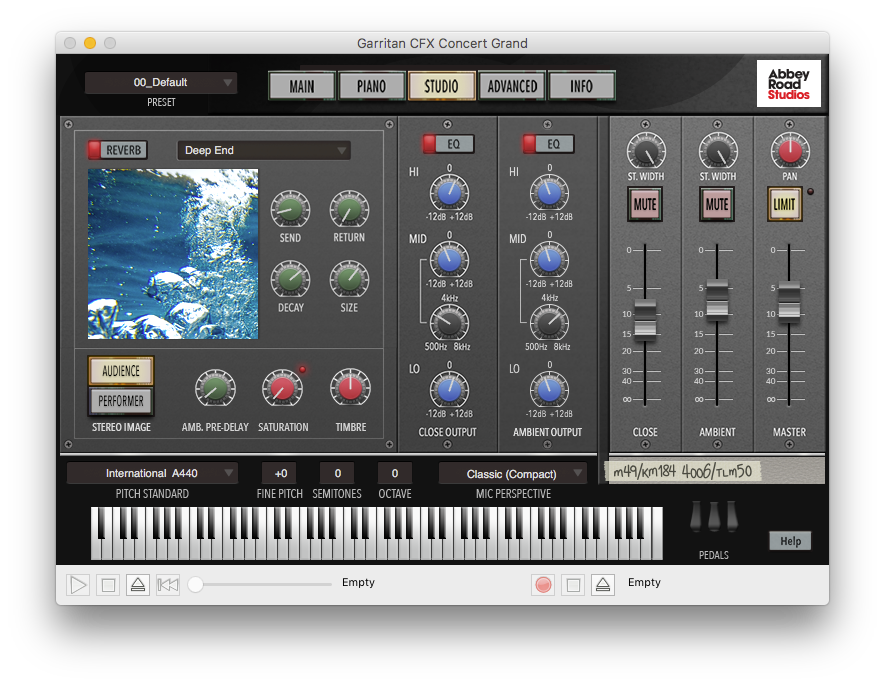Click the rewind-to-start transport button
Image resolution: width=885 pixels, height=685 pixels.
(168, 585)
